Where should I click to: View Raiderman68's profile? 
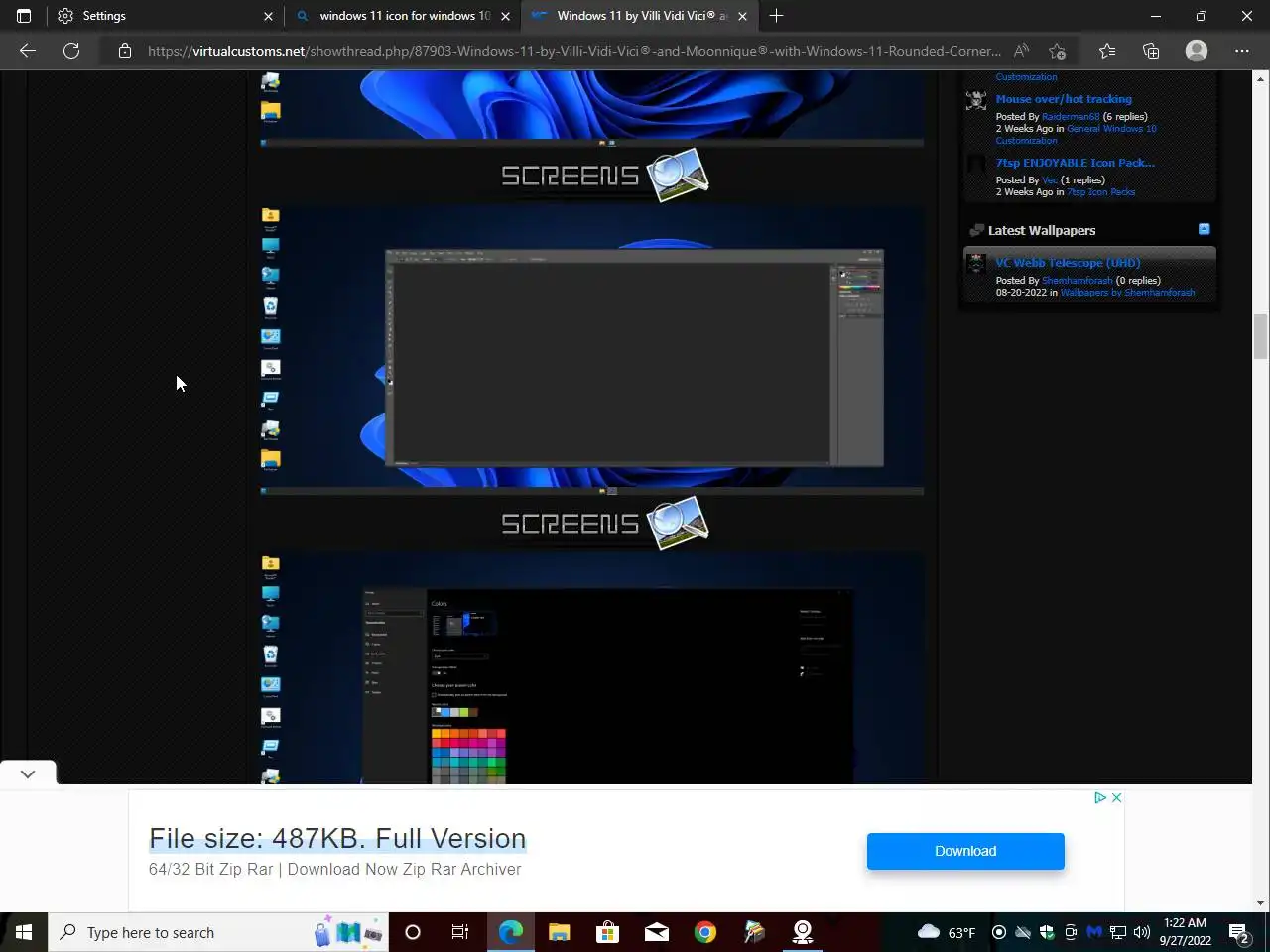point(1071,117)
